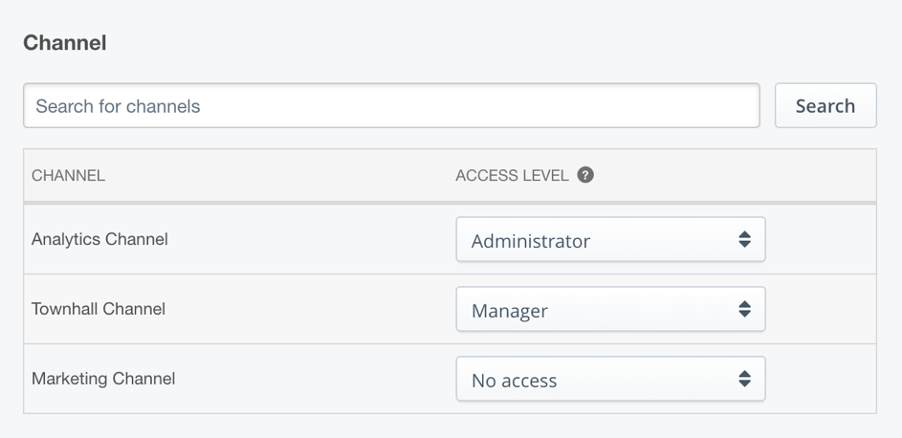This screenshot has height=438, width=902.
Task: Select the Marketing Channel row name
Action: (104, 379)
